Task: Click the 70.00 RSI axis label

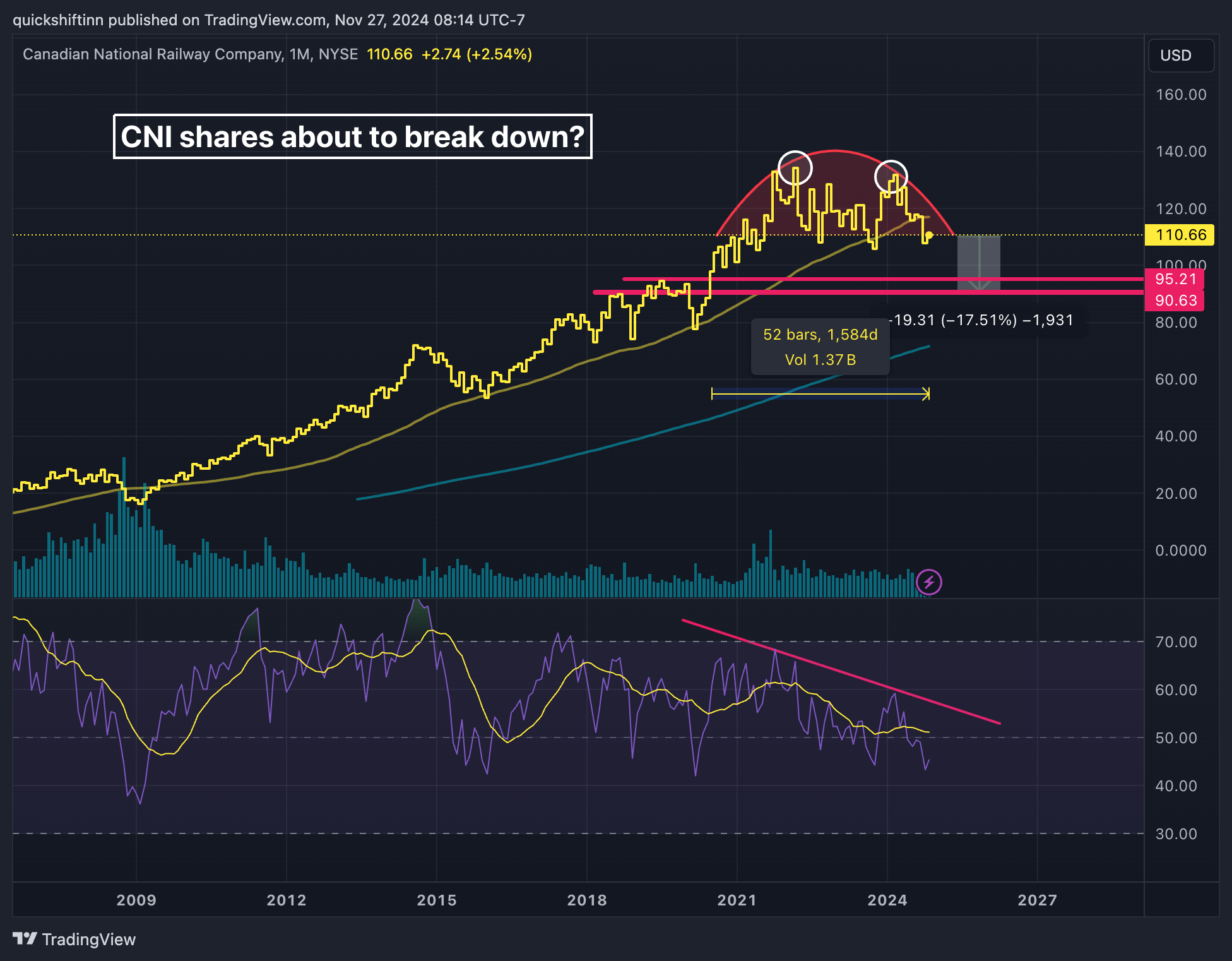Action: pos(1176,642)
